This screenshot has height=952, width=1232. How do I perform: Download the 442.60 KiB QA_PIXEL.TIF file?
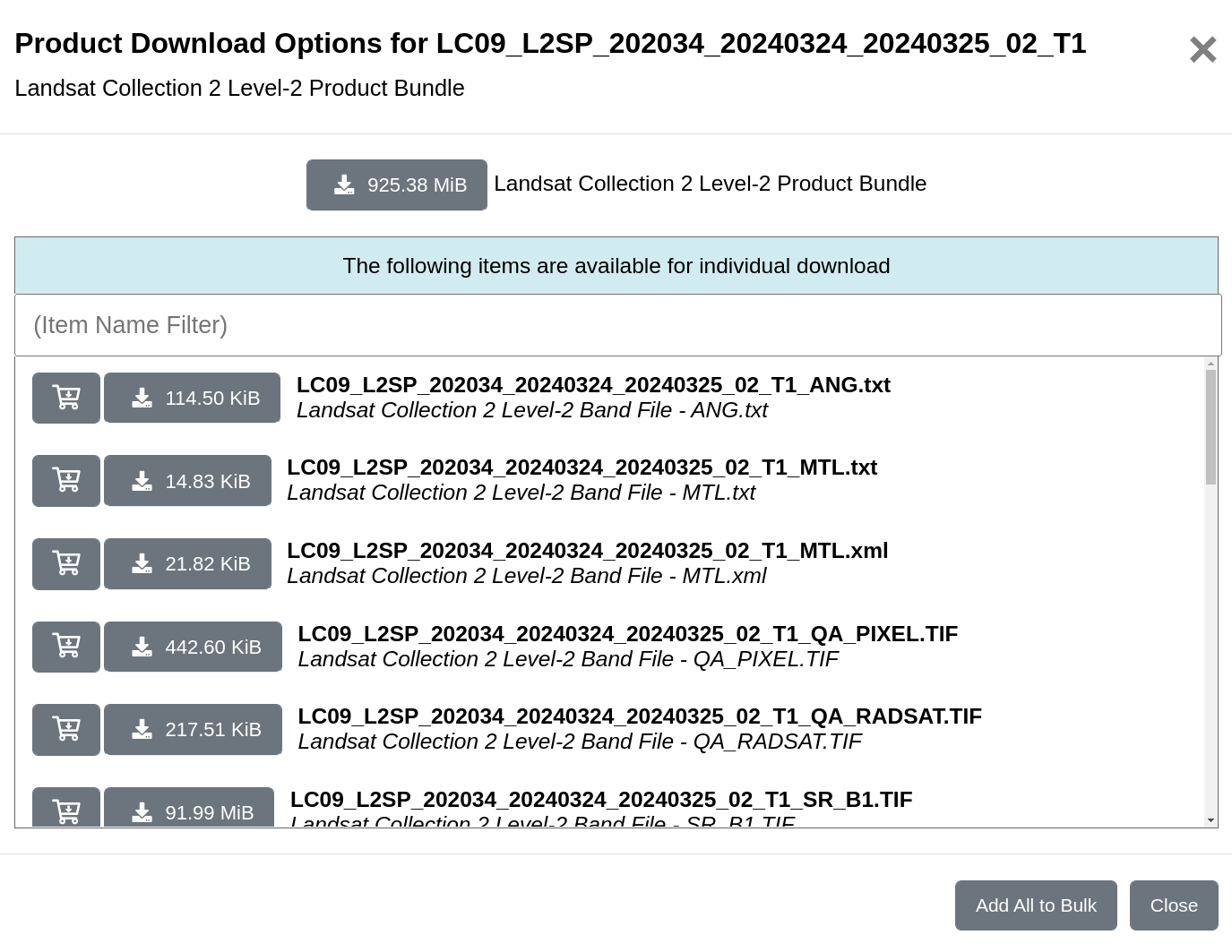(193, 647)
